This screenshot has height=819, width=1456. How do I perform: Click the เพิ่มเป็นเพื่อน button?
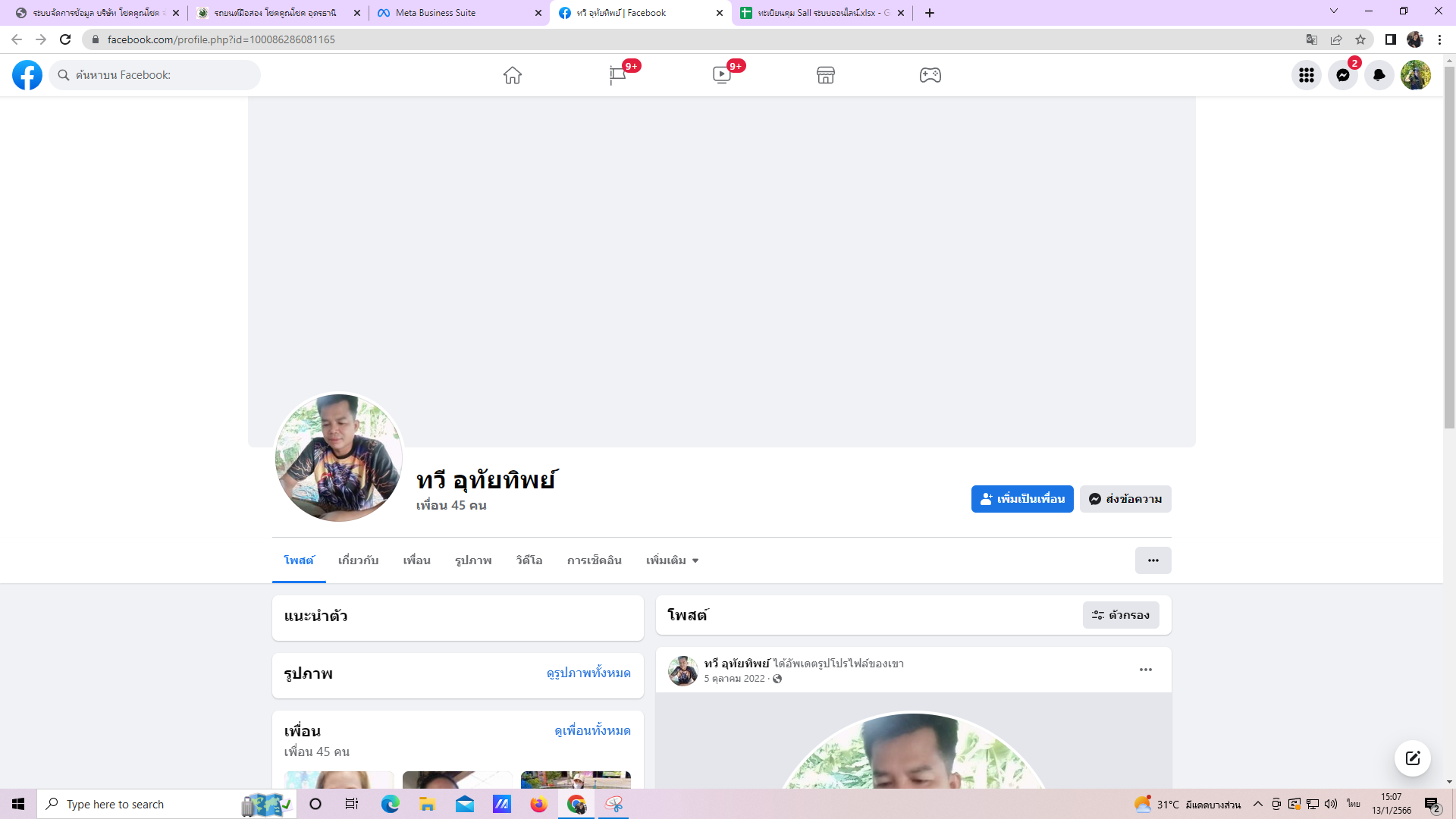click(1022, 499)
